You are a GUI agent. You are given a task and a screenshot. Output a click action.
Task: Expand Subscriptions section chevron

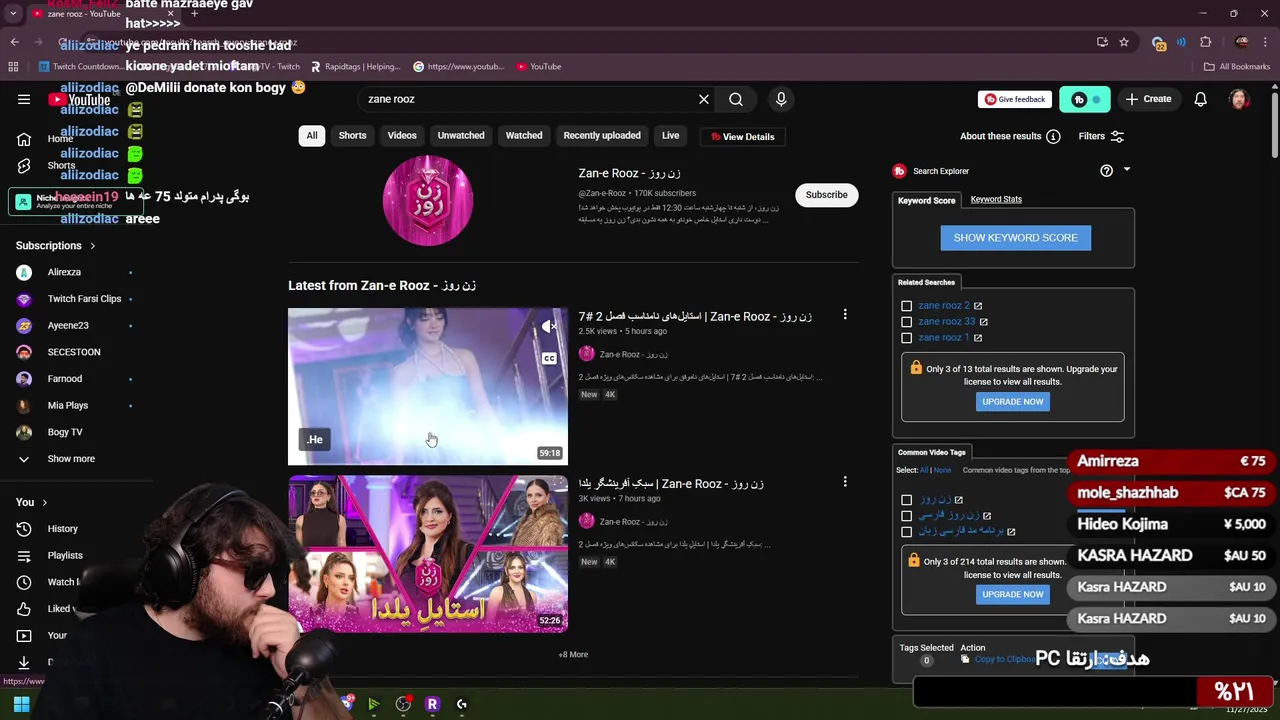click(93, 246)
